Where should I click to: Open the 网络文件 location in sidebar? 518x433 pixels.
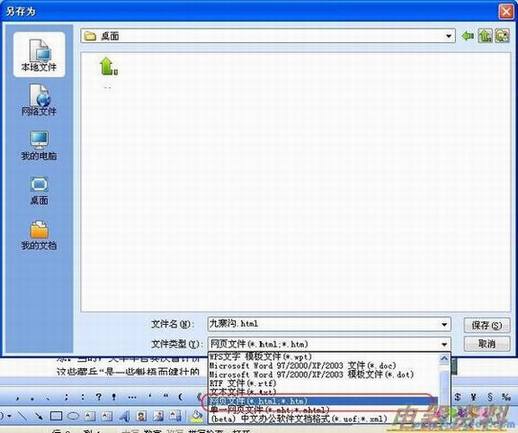pyautogui.click(x=39, y=100)
